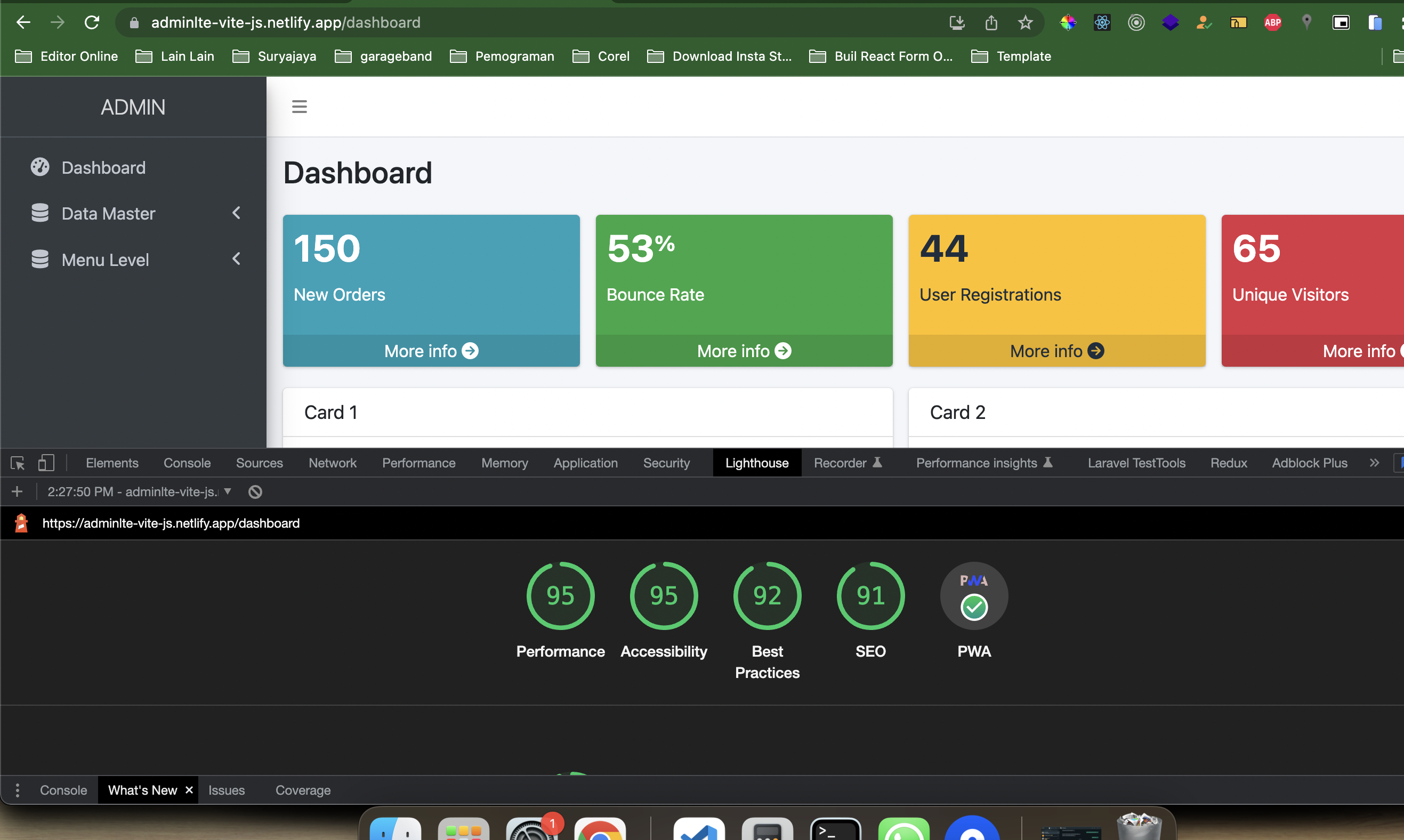The width and height of the screenshot is (1404, 840).
Task: Toggle device toolbar icon in DevTools
Action: click(x=46, y=463)
